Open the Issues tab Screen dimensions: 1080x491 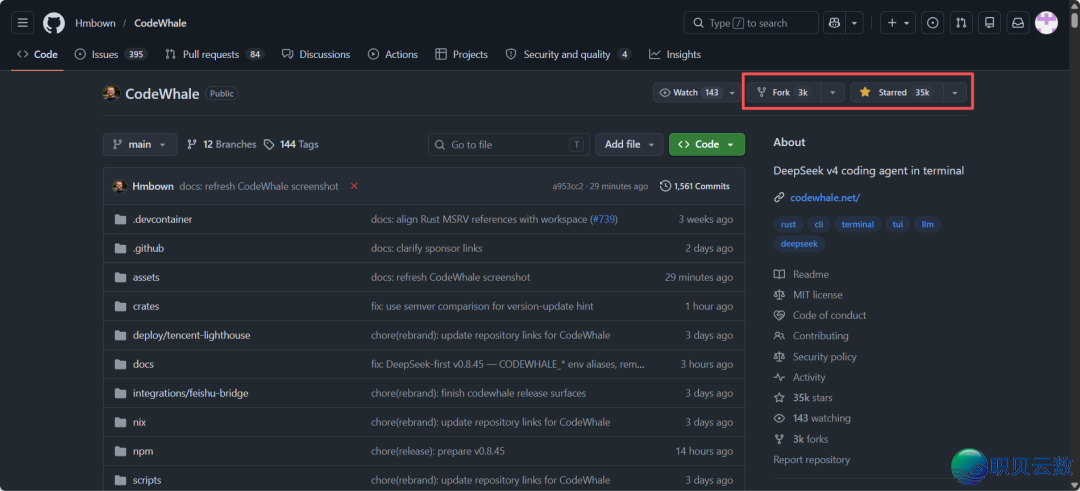[x=110, y=54]
